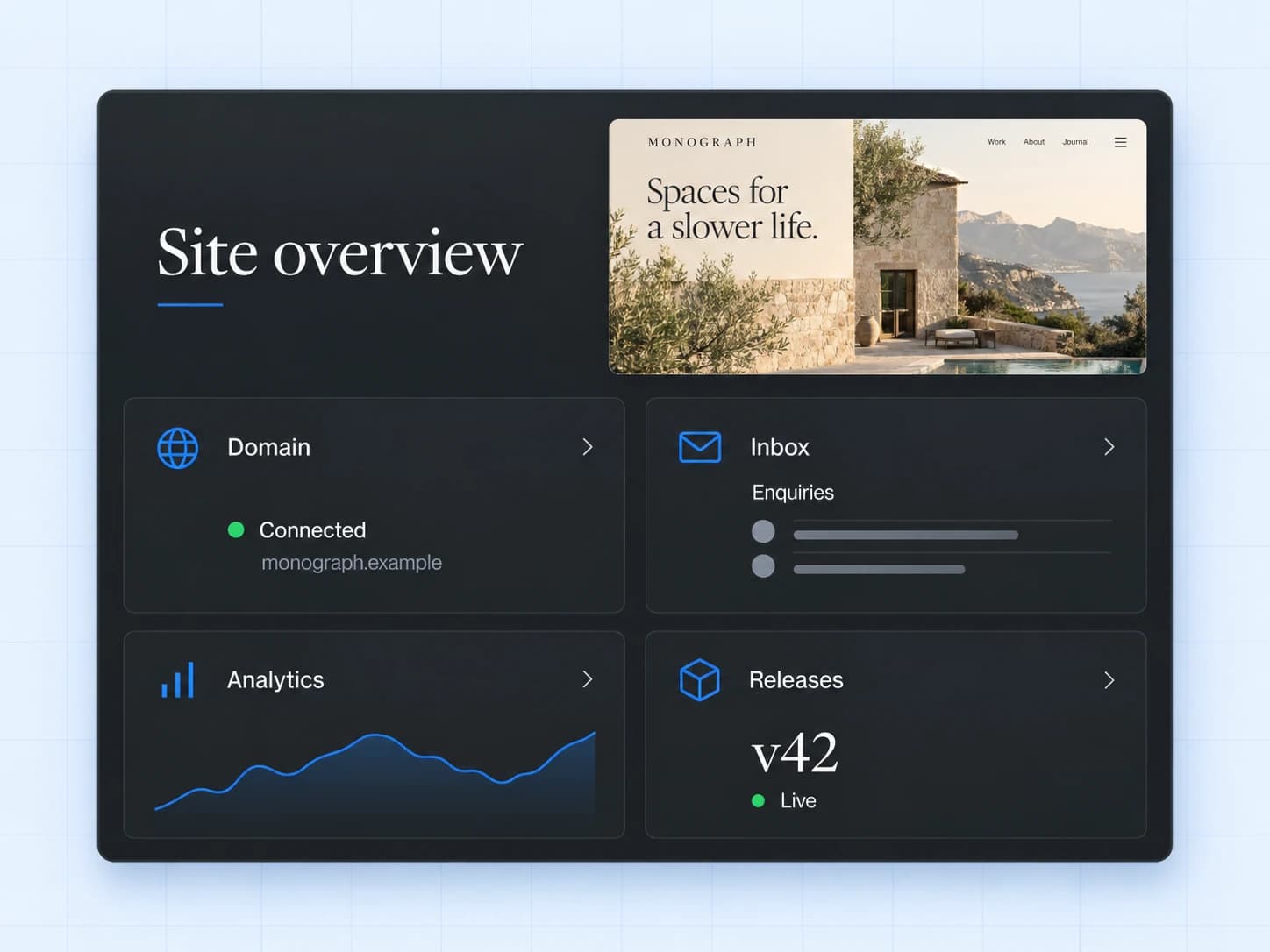This screenshot has height=952, width=1270.
Task: Expand the Analytics card chevron
Action: [x=588, y=679]
